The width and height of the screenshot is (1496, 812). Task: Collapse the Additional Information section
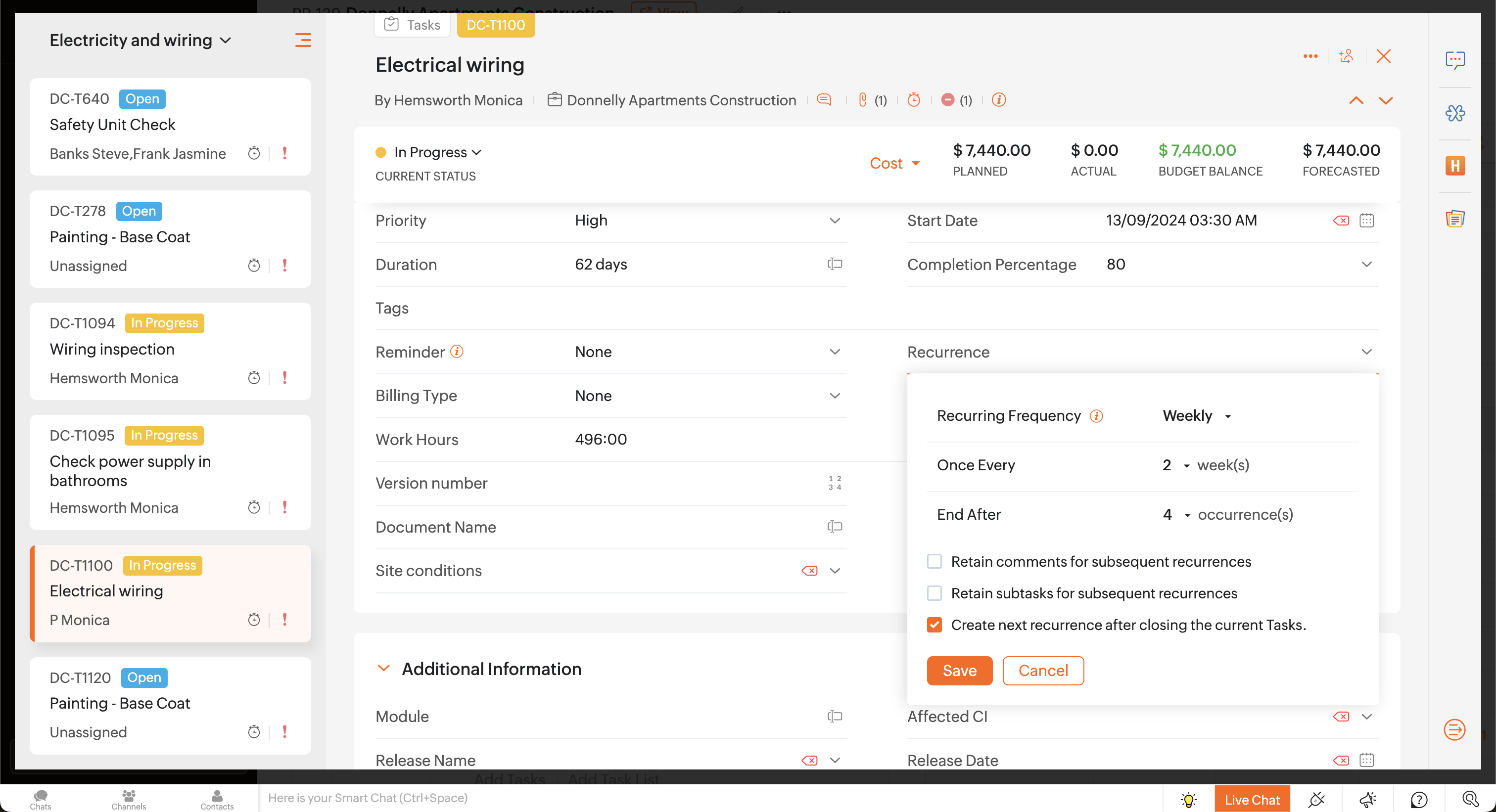[x=383, y=668]
